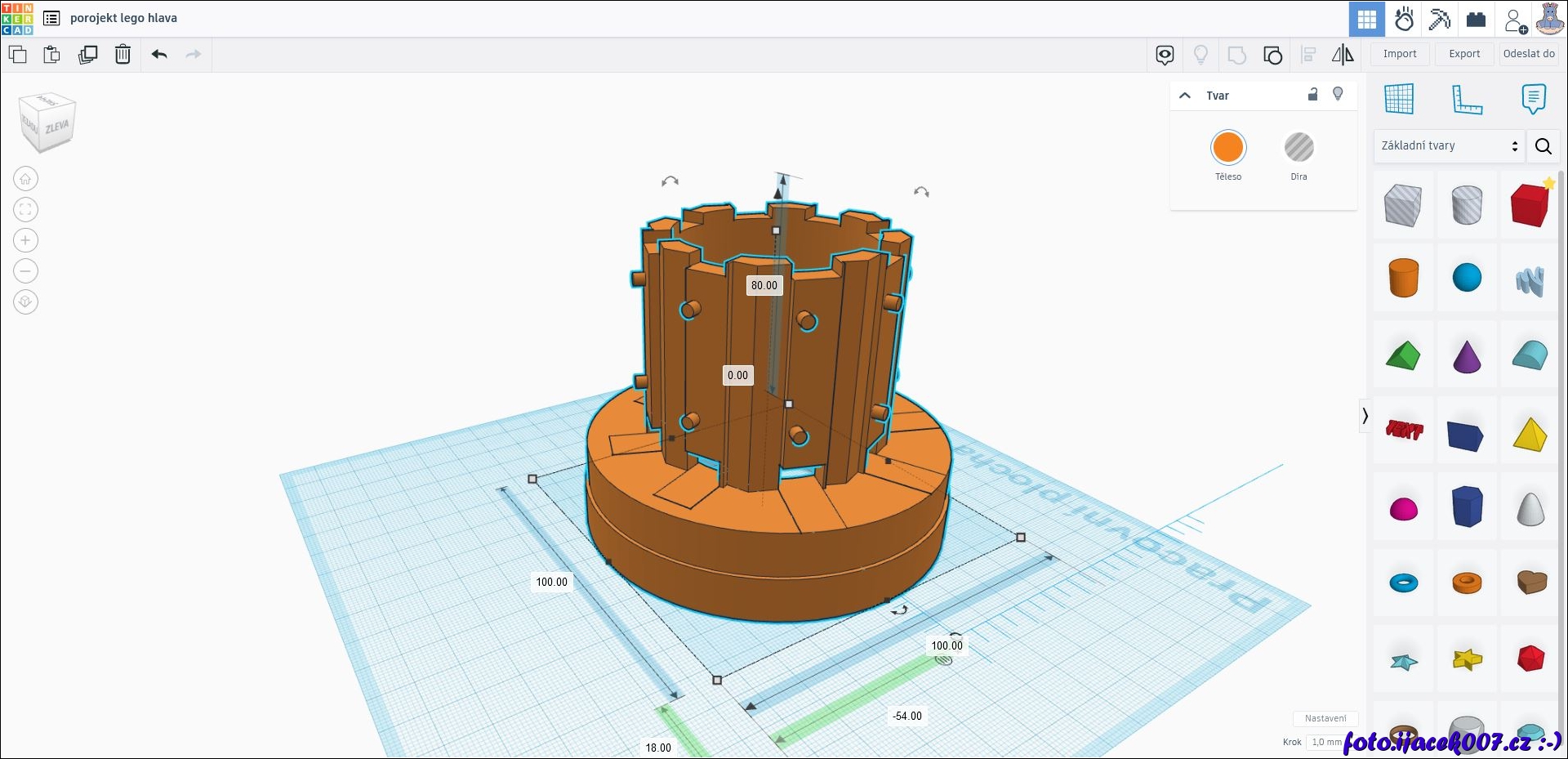Switch to the Bricks view tab

click(x=1476, y=19)
